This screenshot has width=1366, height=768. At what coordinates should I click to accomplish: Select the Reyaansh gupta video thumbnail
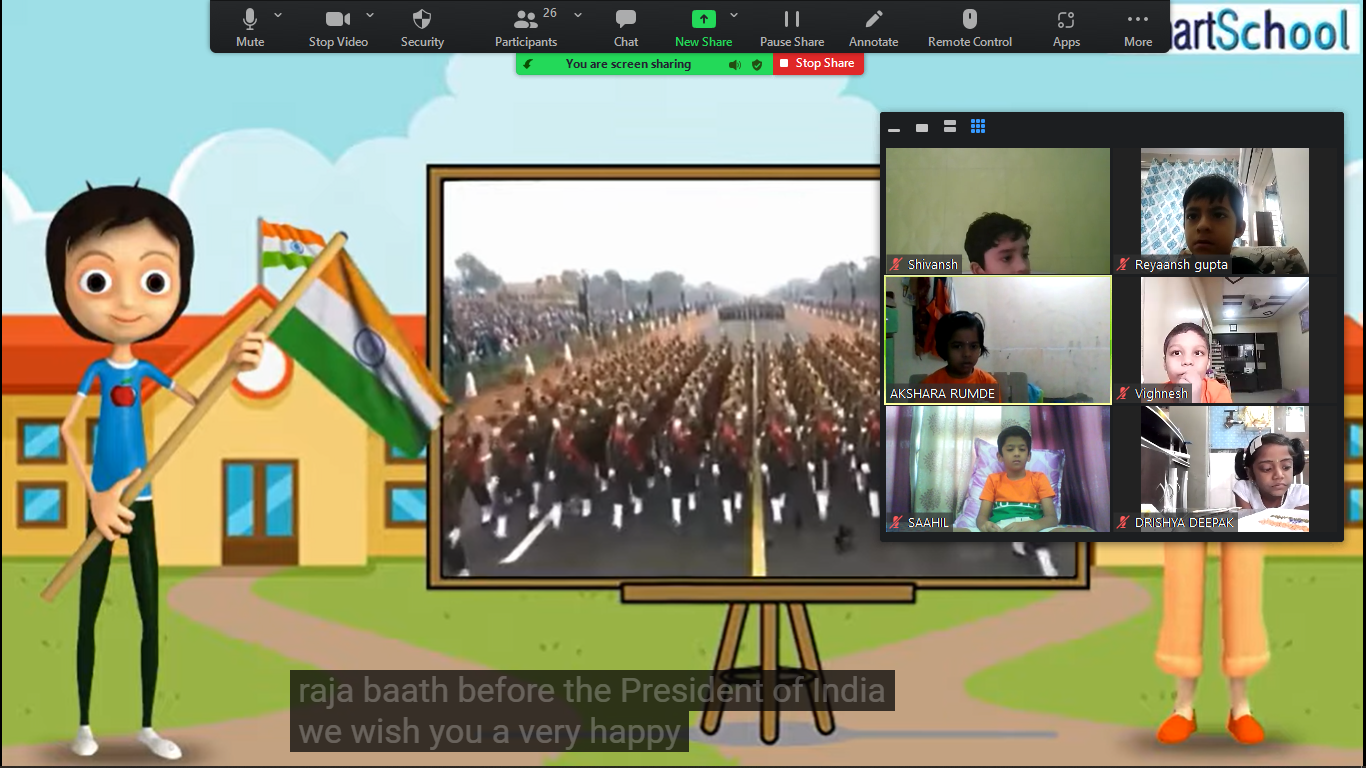[1225, 211]
